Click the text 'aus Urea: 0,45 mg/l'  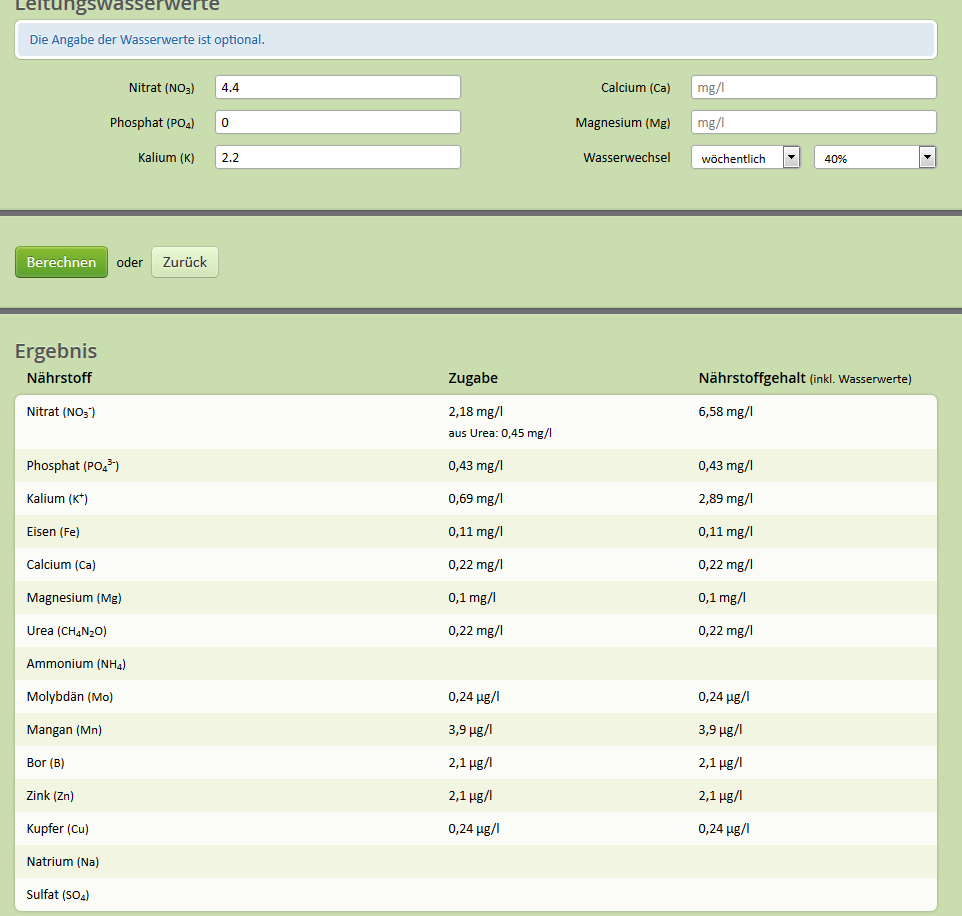click(x=500, y=433)
